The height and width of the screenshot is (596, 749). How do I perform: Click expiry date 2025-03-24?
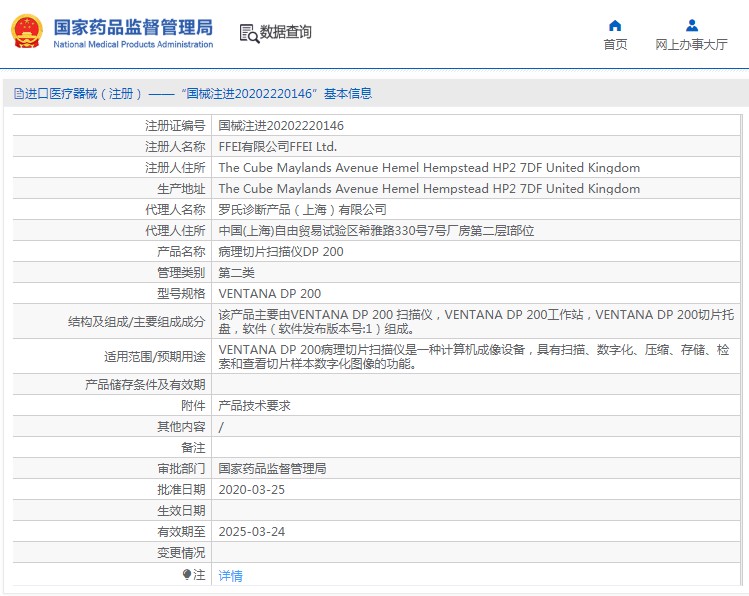pyautogui.click(x=251, y=532)
